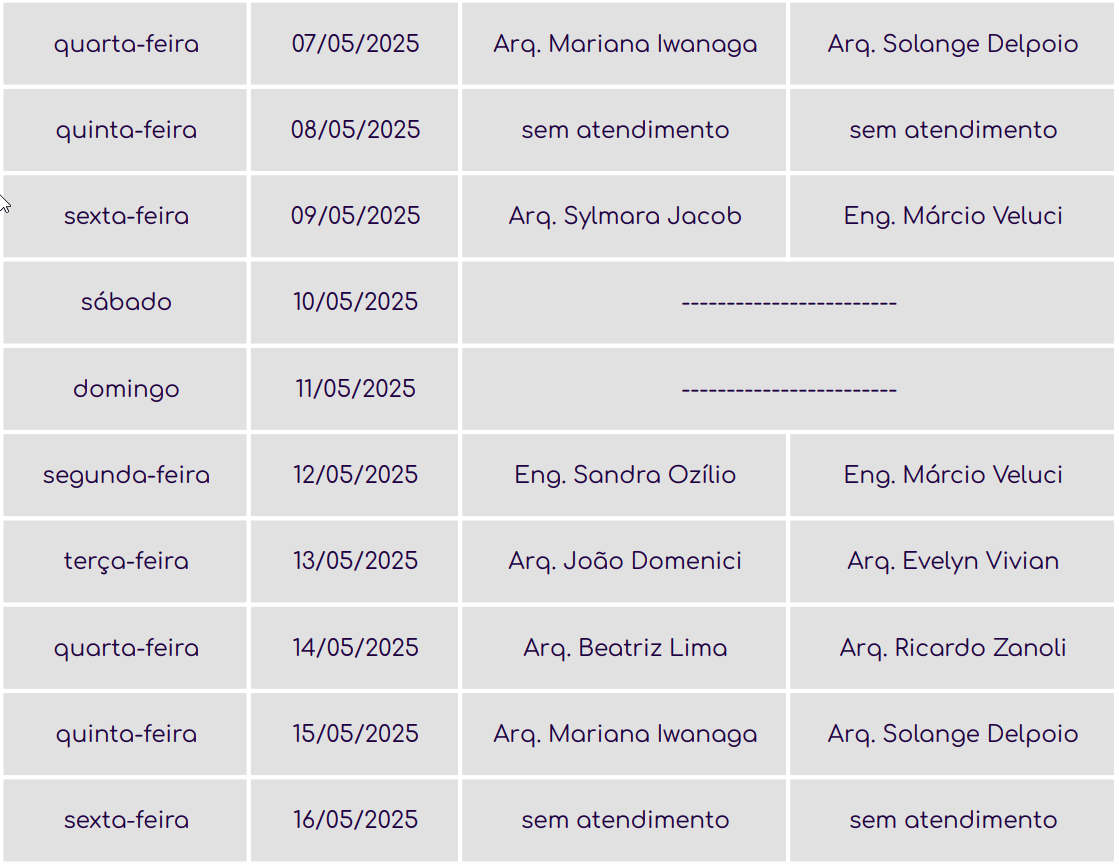Click the segunda-feira cell
The image size is (1119, 864).
(x=126, y=475)
